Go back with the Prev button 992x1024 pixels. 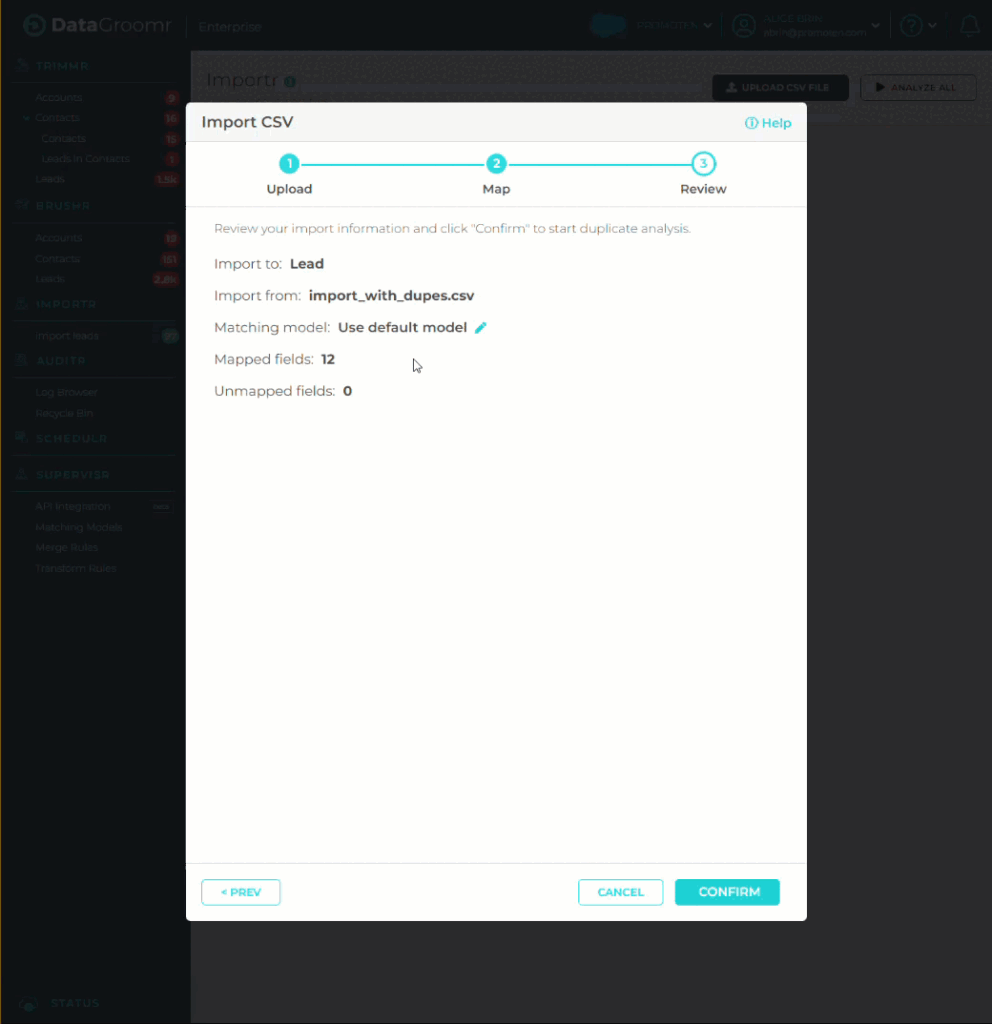coord(241,892)
